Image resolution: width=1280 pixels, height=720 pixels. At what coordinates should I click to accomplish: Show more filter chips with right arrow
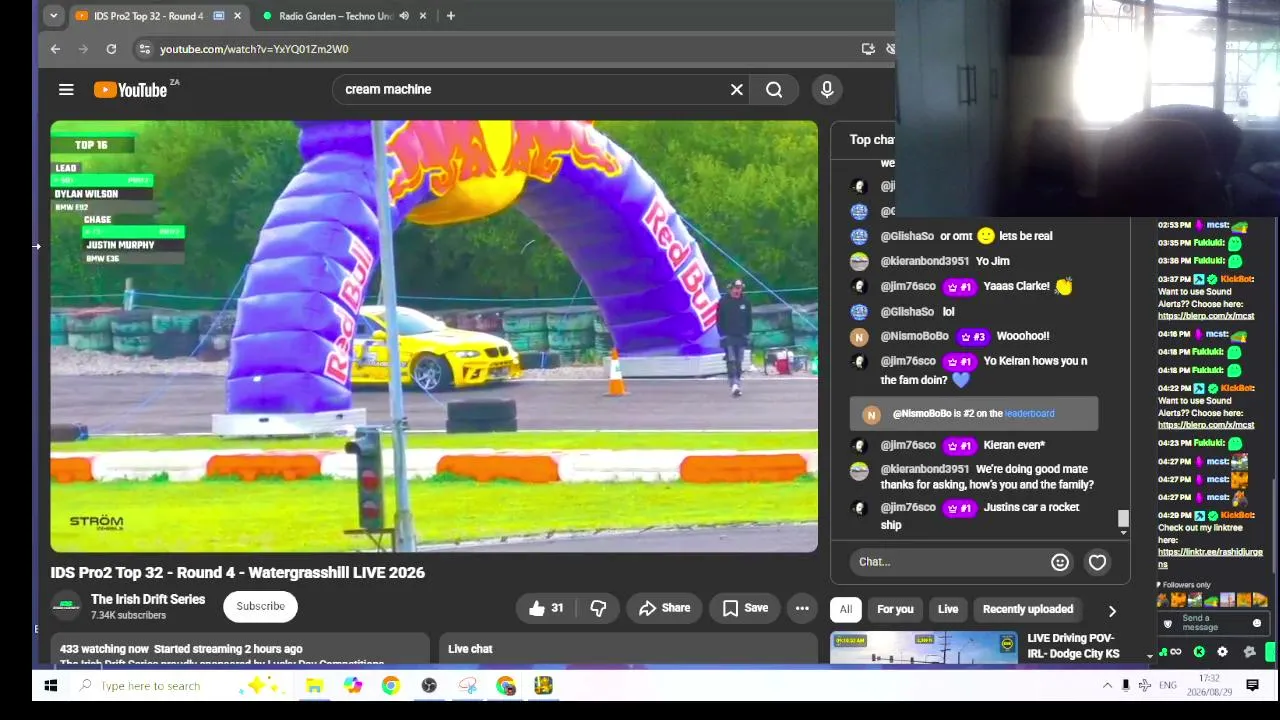[1112, 610]
